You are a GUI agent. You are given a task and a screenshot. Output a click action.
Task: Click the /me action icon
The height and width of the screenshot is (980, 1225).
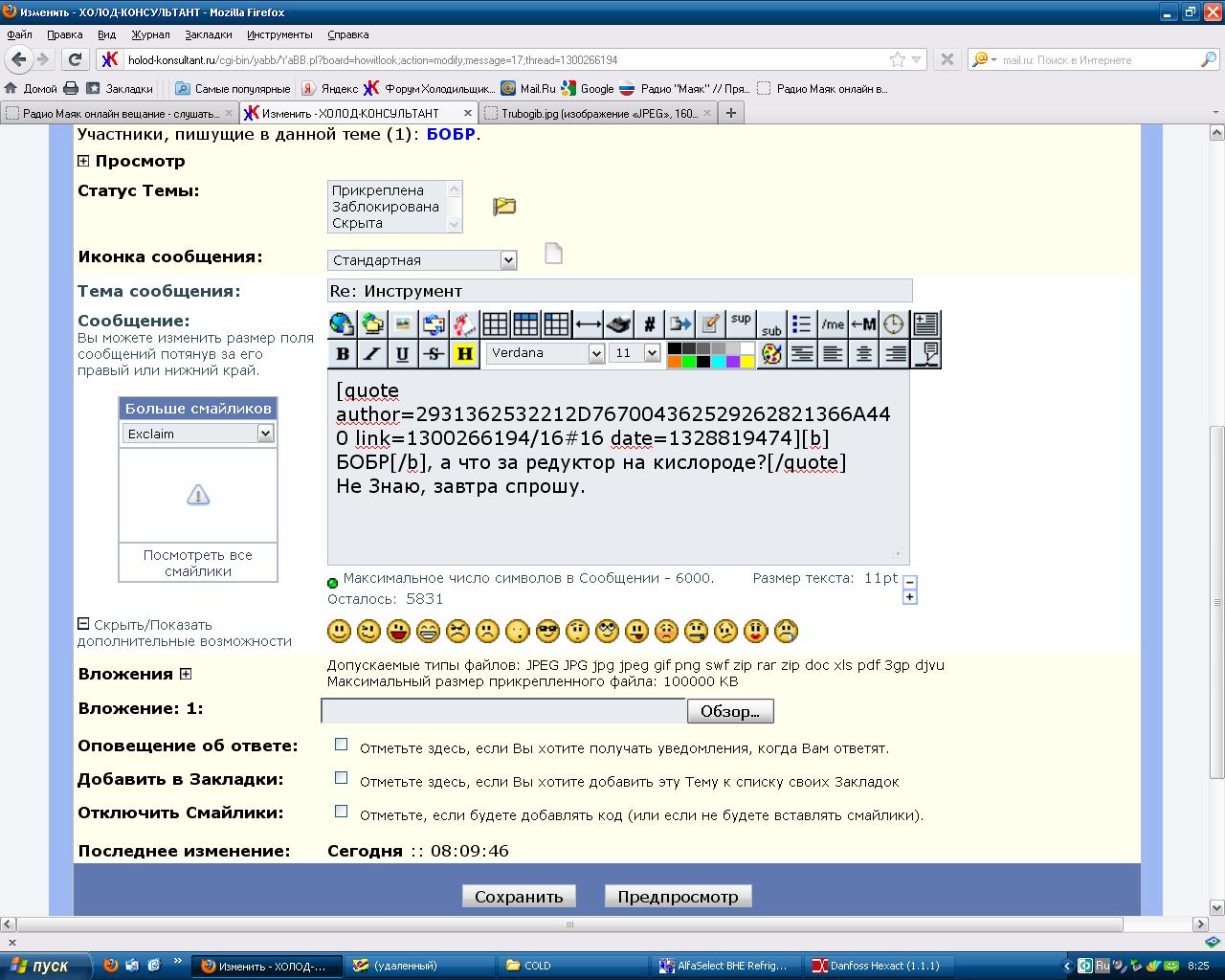pyautogui.click(x=833, y=324)
